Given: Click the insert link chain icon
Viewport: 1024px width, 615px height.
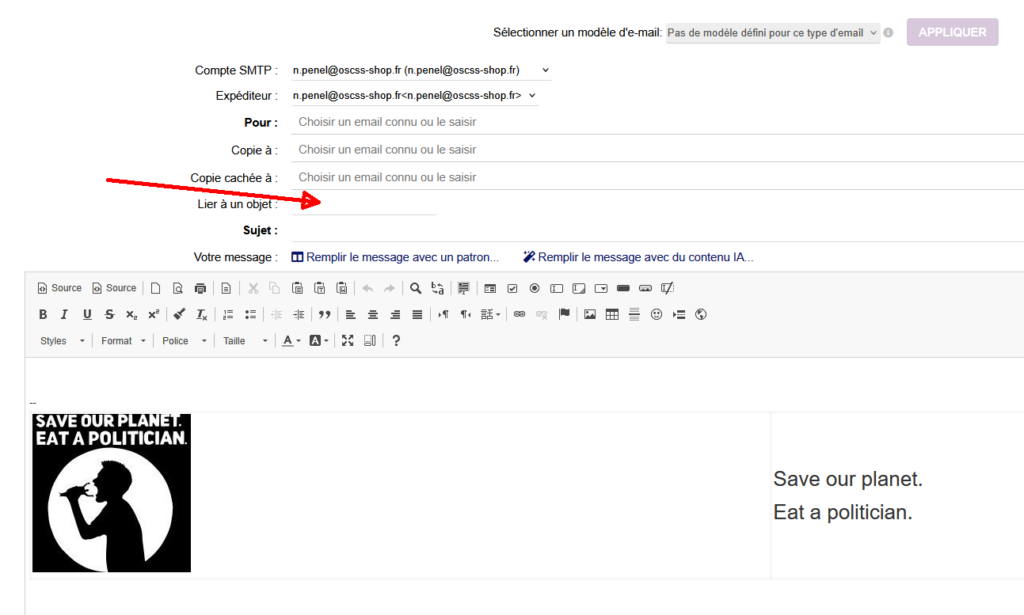Looking at the screenshot, I should coord(519,314).
